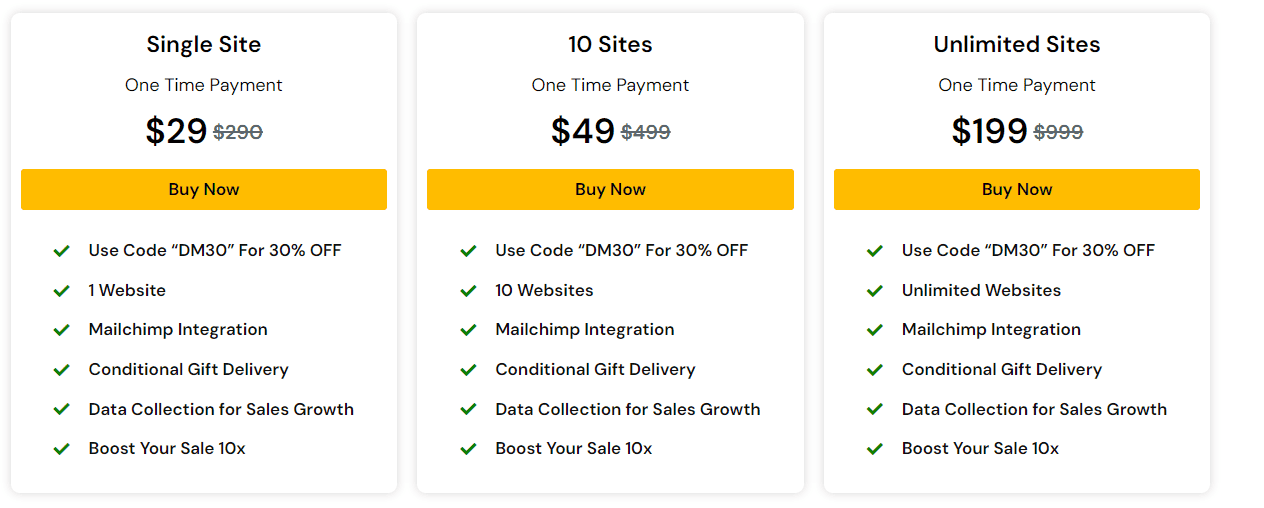Image resolution: width=1264 pixels, height=508 pixels.
Task: Click checkmark by 10 Sites DM30 code line
Action: coord(468,251)
